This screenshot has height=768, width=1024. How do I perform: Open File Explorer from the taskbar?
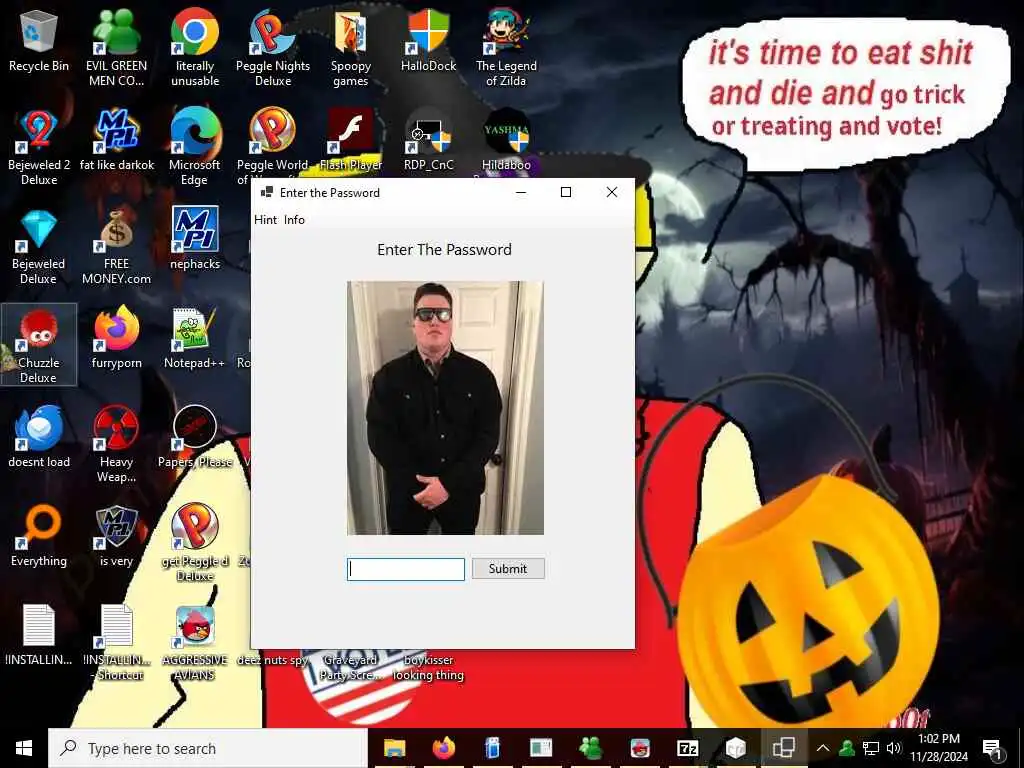tap(394, 748)
